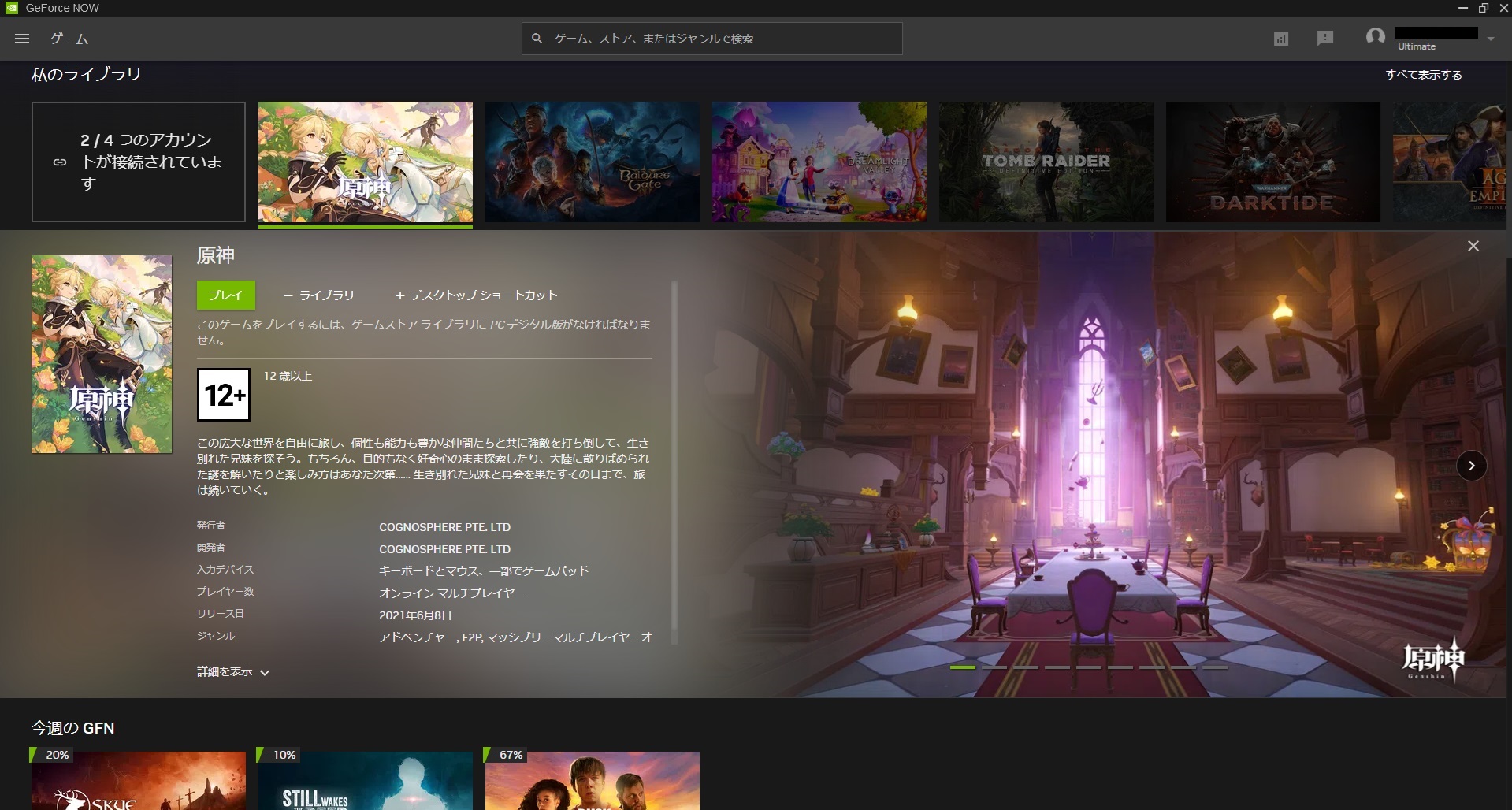Click the green プレイ button
The height and width of the screenshot is (810, 1512).
pos(226,295)
